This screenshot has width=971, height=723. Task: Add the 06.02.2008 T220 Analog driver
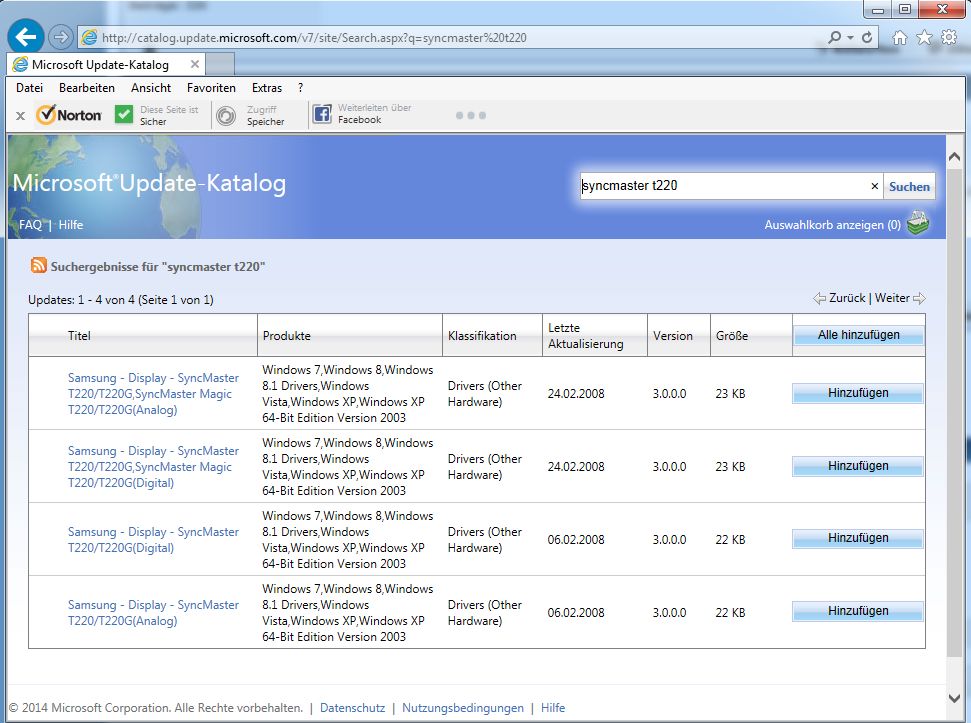pyautogui.click(x=858, y=611)
